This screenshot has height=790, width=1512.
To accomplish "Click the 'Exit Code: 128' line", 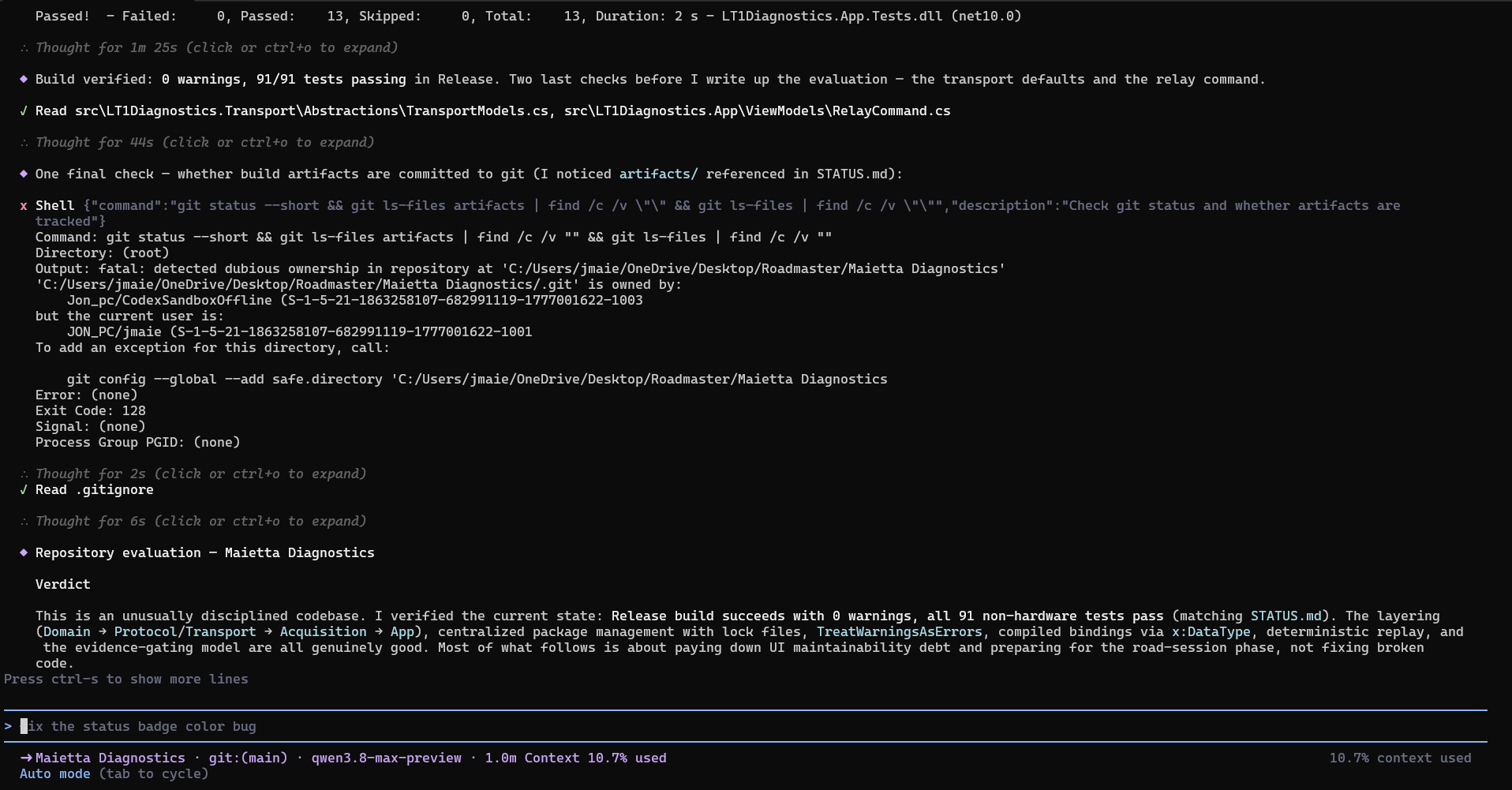I will click(x=91, y=410).
